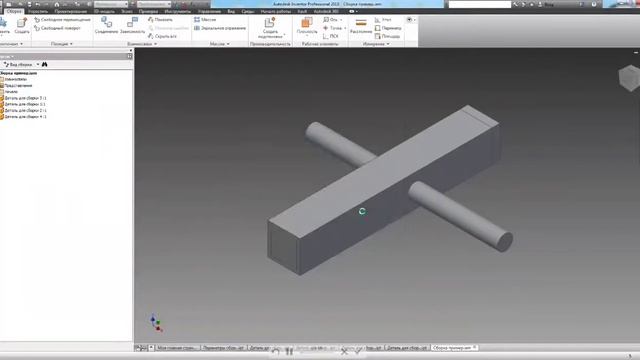Click the Площадь measure tool

(387, 36)
